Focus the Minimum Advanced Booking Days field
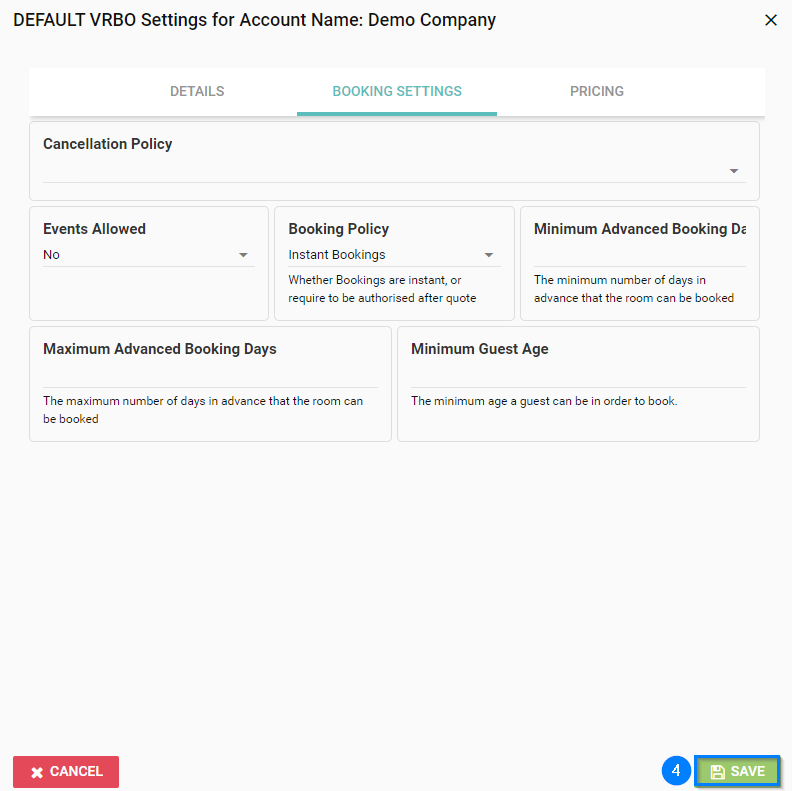The image size is (792, 791). pos(639,256)
